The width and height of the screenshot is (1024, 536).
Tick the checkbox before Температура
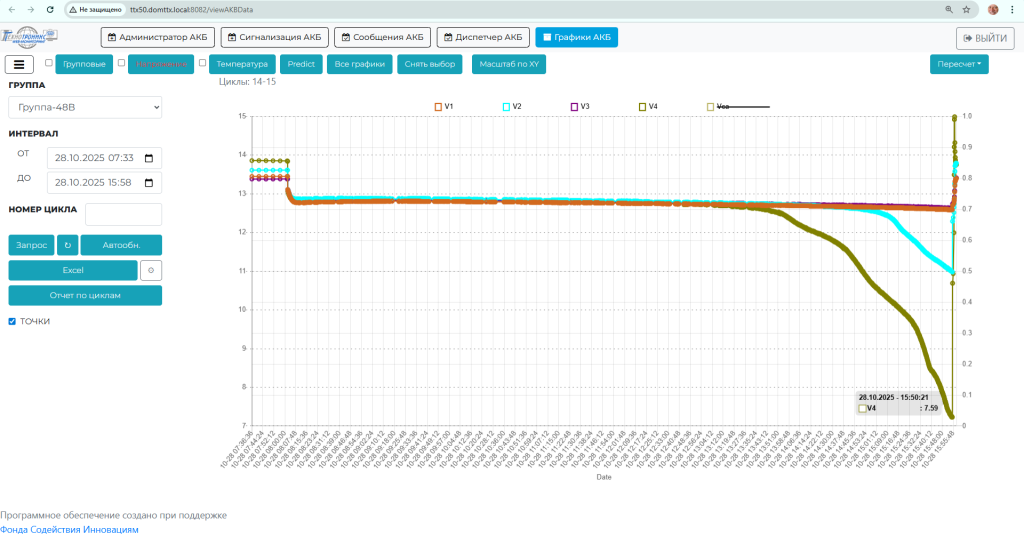tap(202, 63)
